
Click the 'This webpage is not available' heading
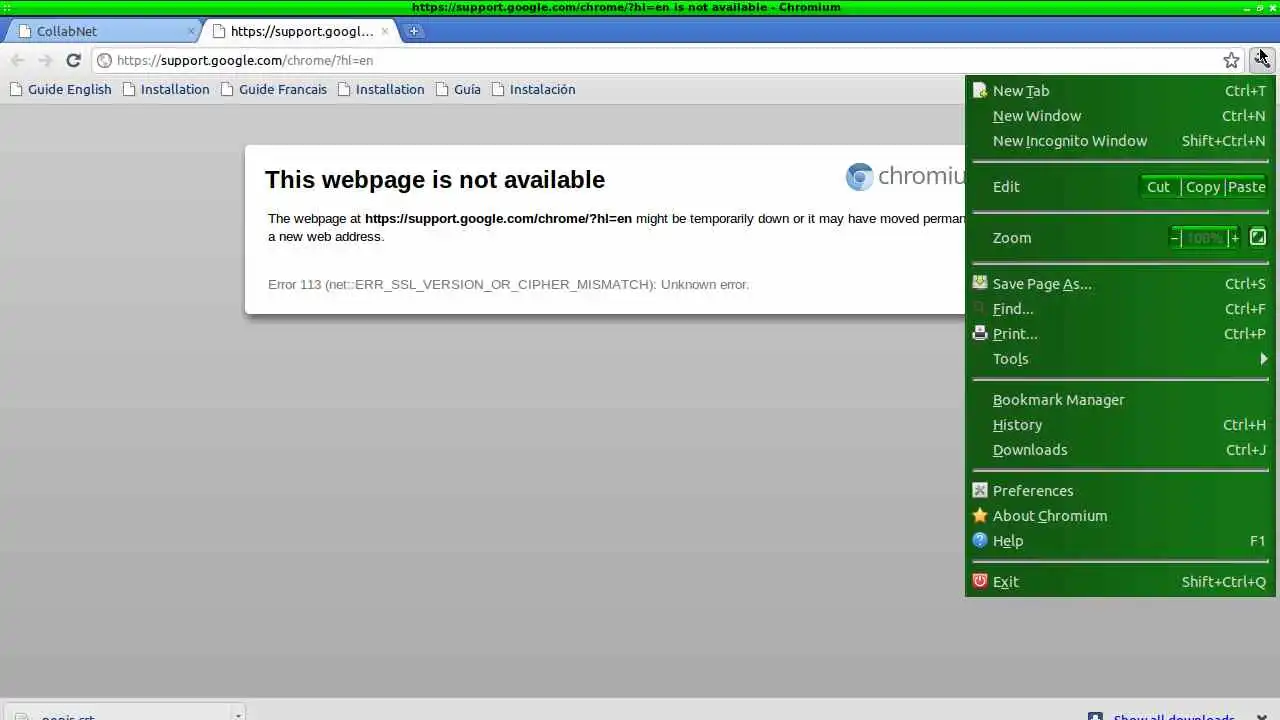point(435,180)
